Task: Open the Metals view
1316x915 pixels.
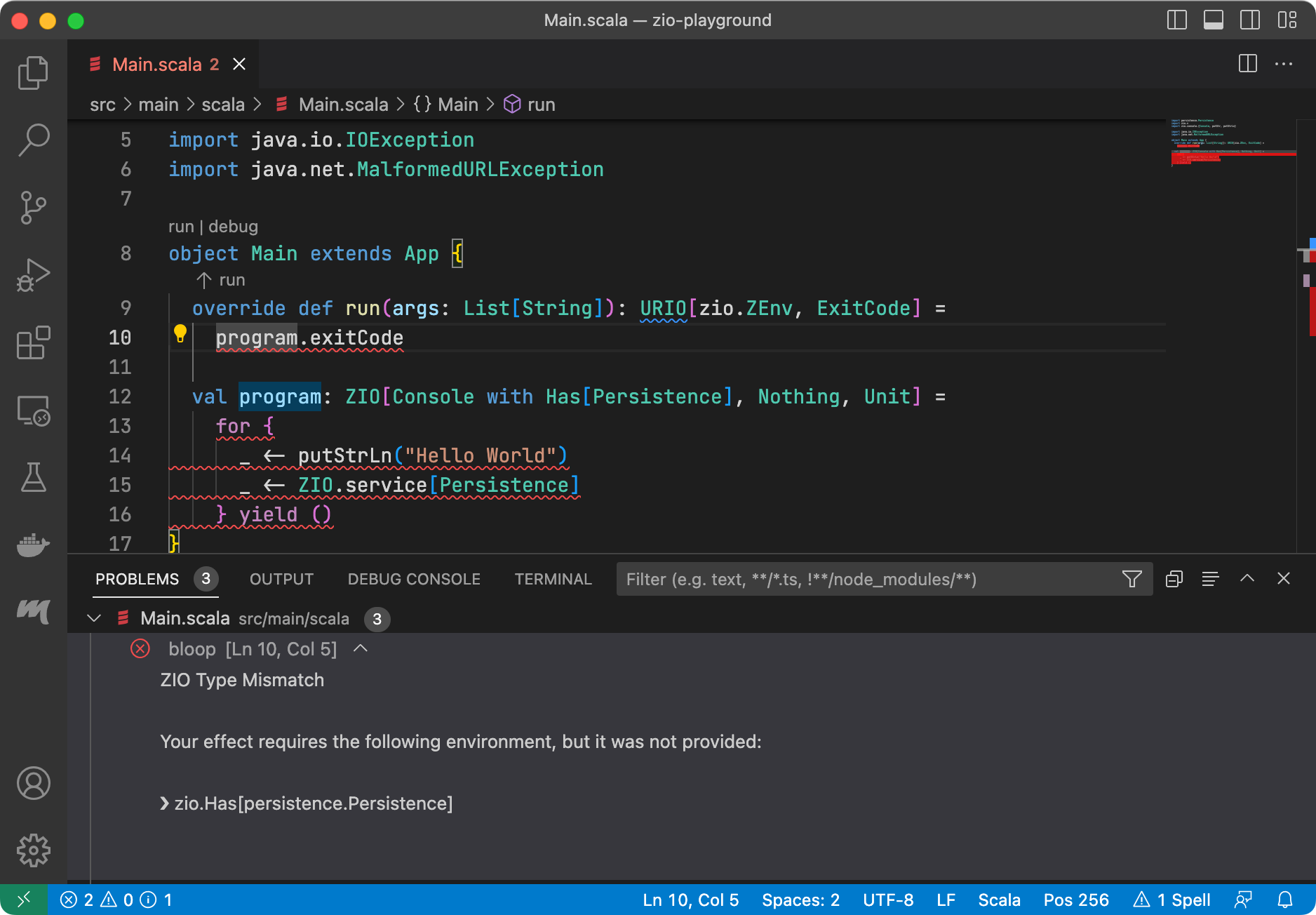Action: (33, 611)
